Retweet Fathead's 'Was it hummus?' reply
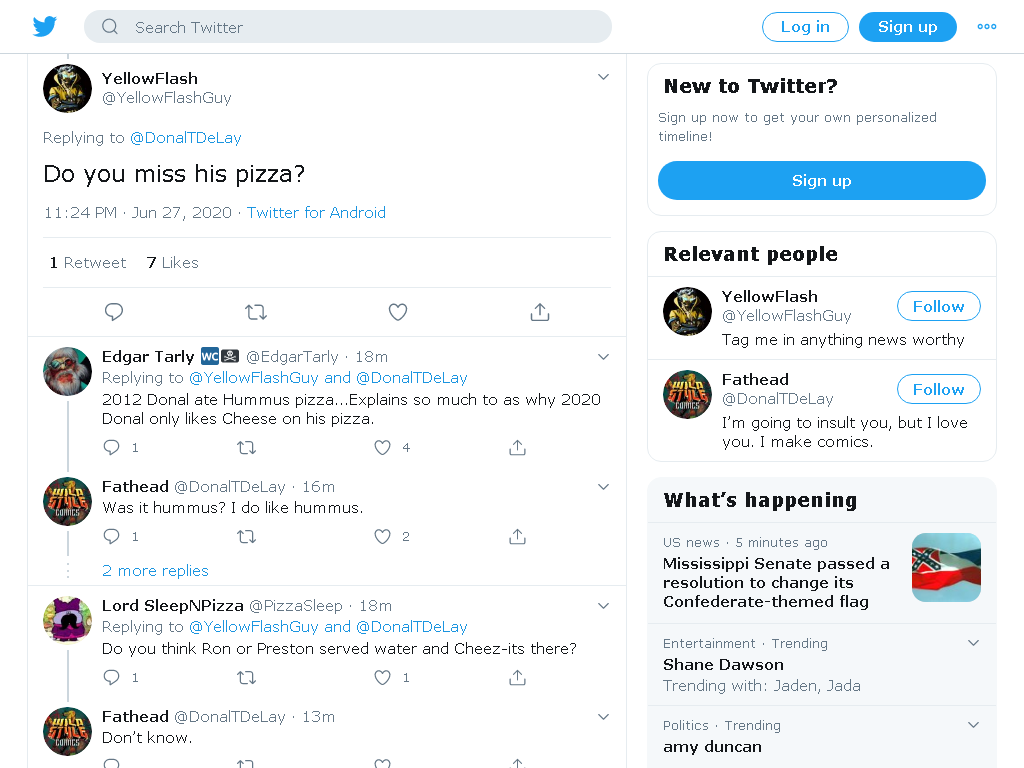This screenshot has height=768, width=1024. click(x=246, y=537)
